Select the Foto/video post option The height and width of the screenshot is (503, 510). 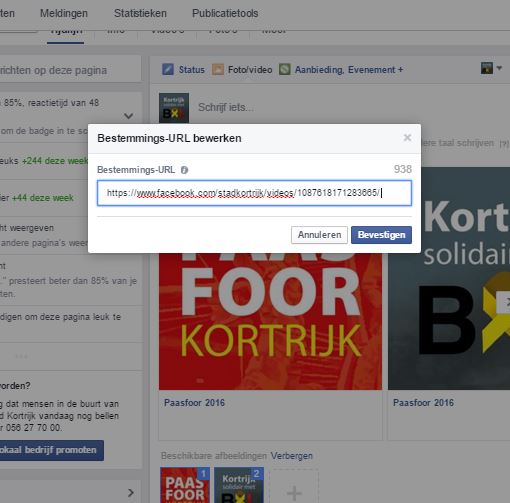(250, 70)
